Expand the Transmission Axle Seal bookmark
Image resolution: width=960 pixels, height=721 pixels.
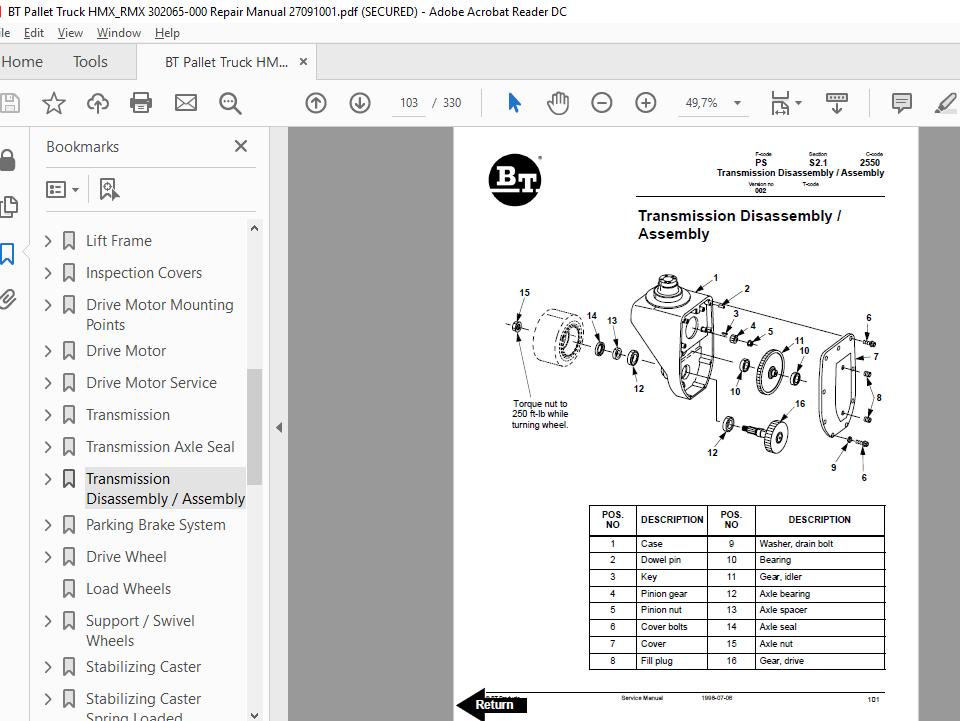(48, 447)
